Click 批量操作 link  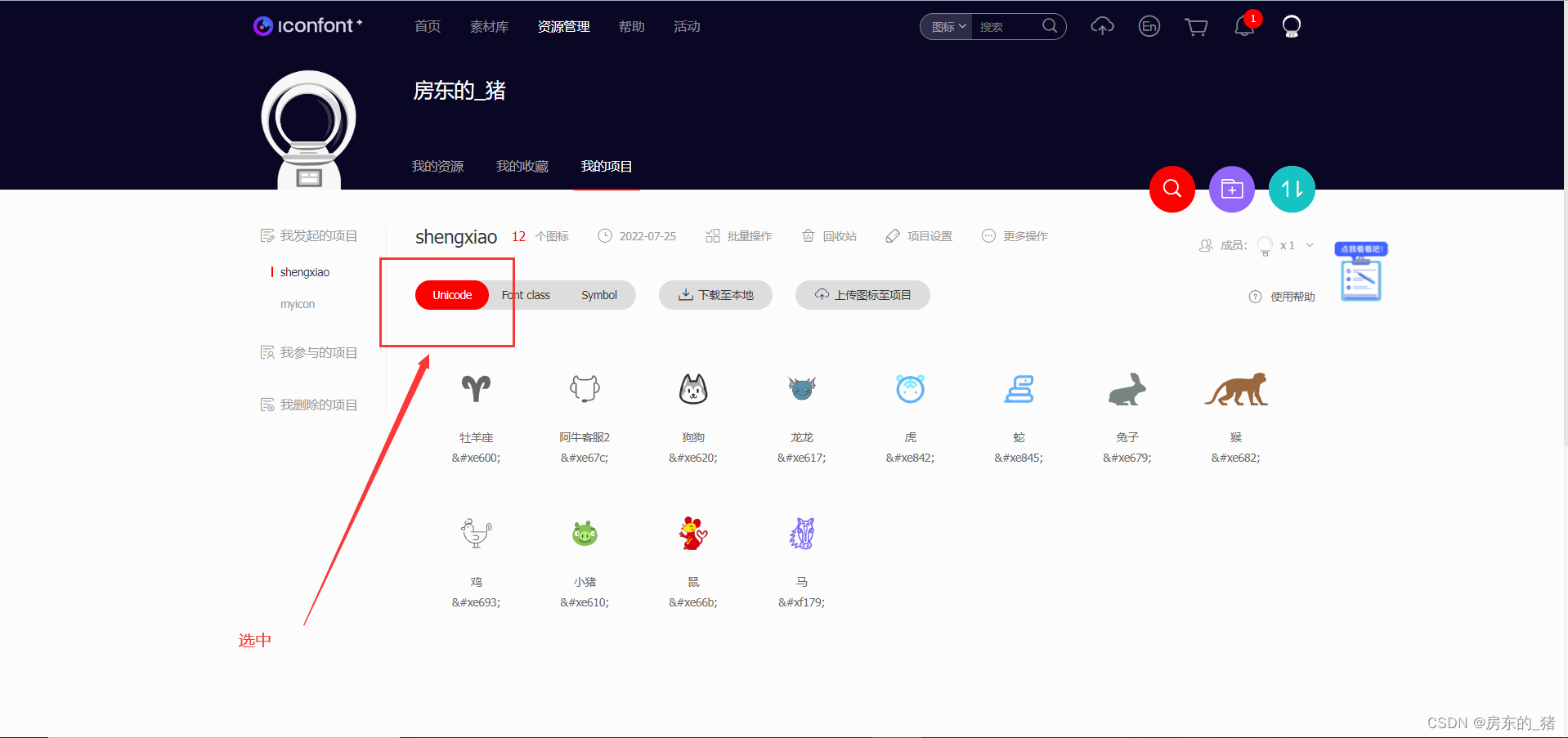click(x=738, y=236)
